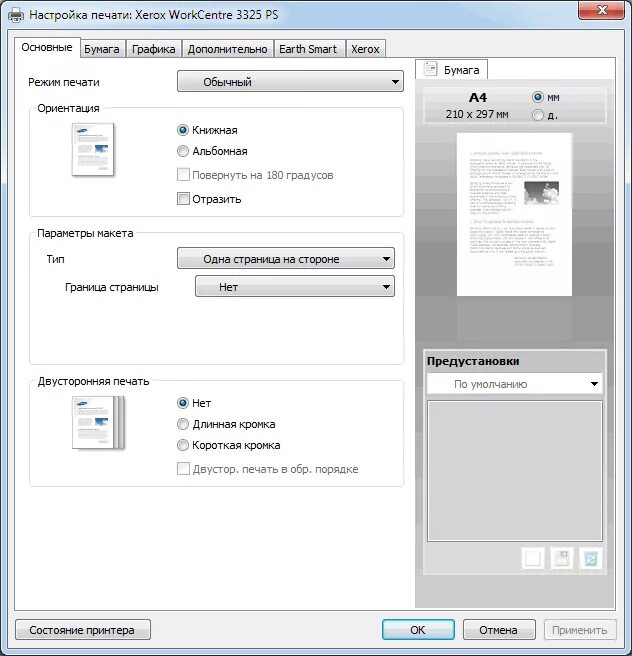Click the Применить button
This screenshot has width=632, height=656.
point(580,630)
